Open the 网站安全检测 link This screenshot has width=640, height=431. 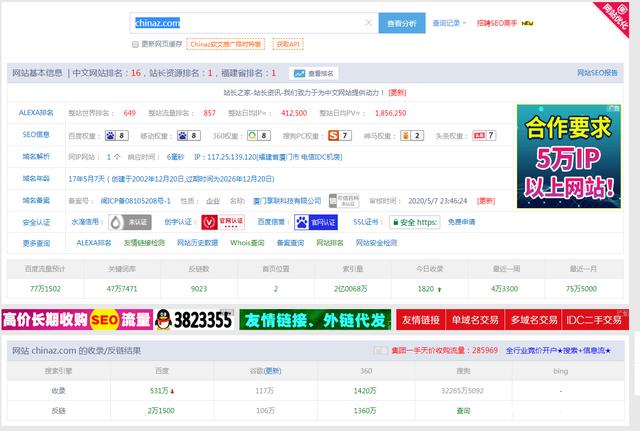376,243
